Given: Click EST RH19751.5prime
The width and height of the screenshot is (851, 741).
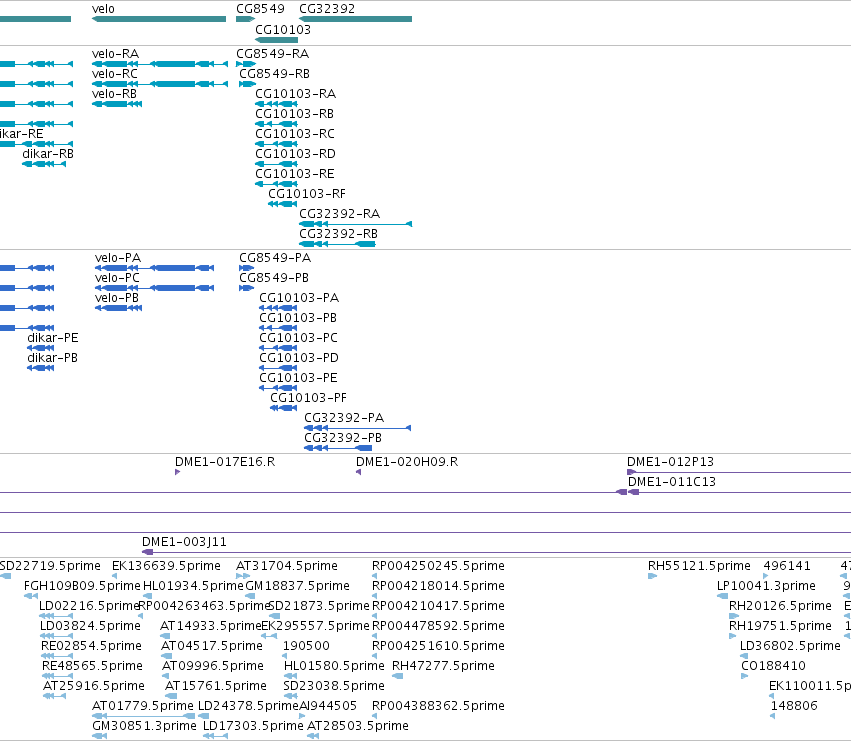Looking at the screenshot, I should [732, 636].
